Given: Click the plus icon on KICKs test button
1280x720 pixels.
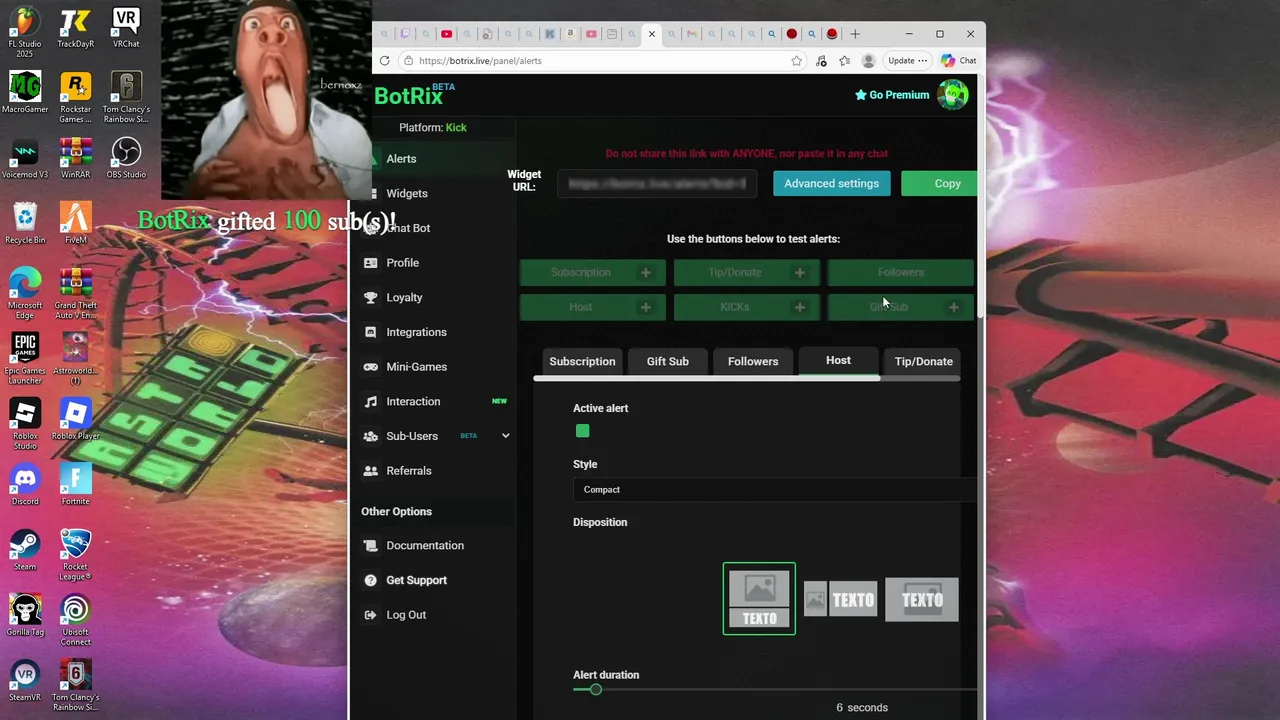Looking at the screenshot, I should pos(800,307).
